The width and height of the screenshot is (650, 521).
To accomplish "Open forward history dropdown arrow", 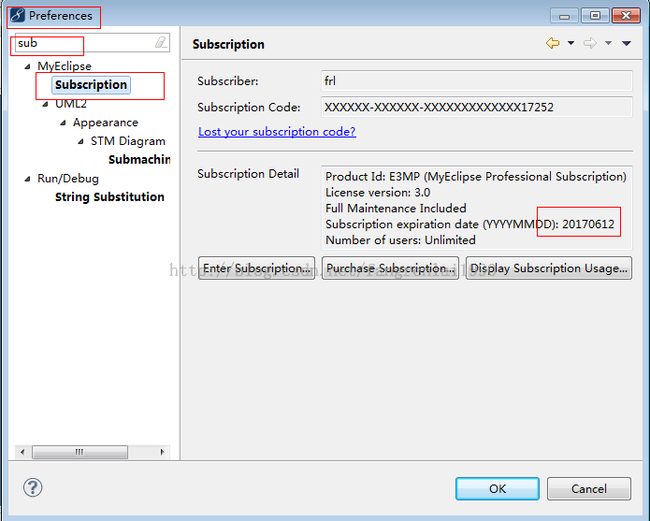I will (608, 43).
